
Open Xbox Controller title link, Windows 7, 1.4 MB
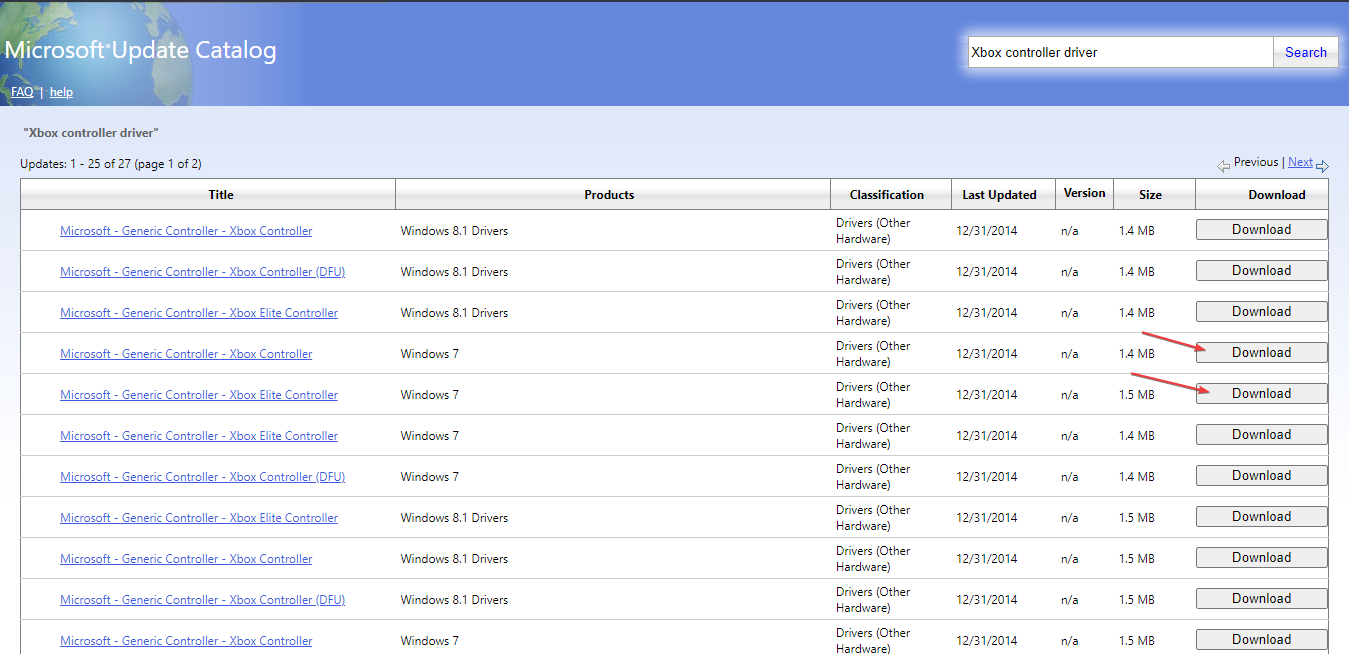point(186,354)
